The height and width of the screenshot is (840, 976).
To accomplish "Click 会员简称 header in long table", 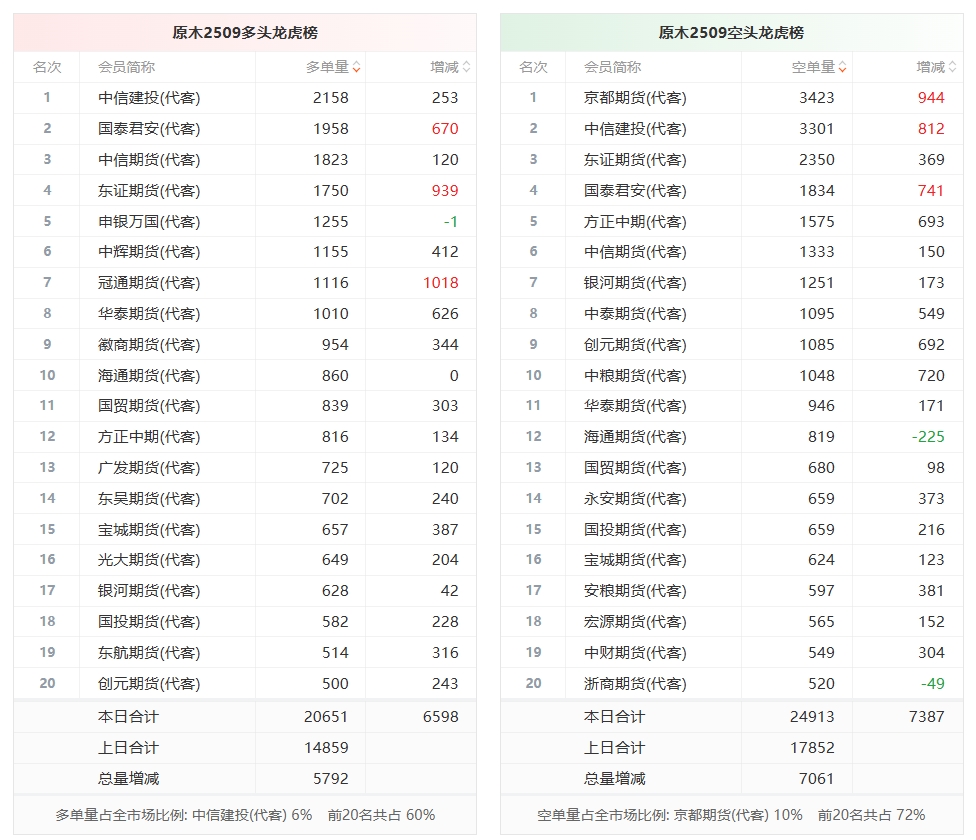I will coord(126,67).
